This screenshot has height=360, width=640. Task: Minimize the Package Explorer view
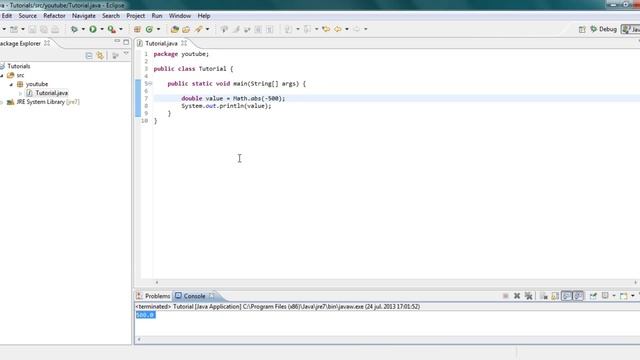coord(117,42)
